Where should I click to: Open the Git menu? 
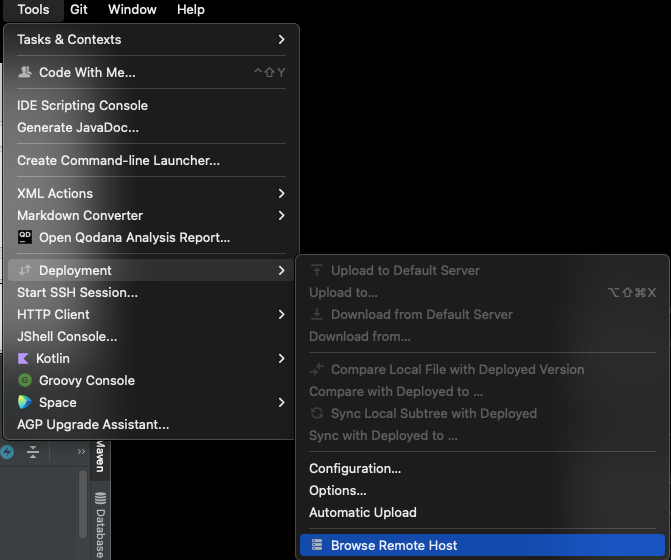coord(79,9)
